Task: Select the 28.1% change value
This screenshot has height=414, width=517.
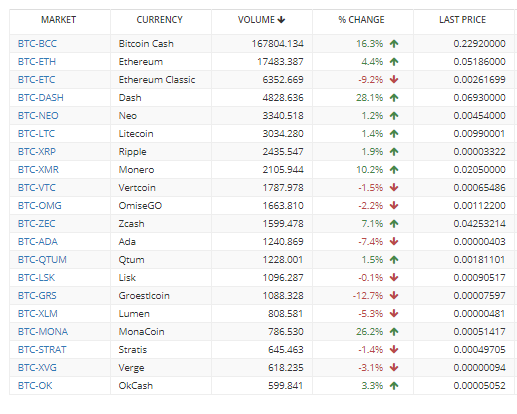Action: coord(370,98)
